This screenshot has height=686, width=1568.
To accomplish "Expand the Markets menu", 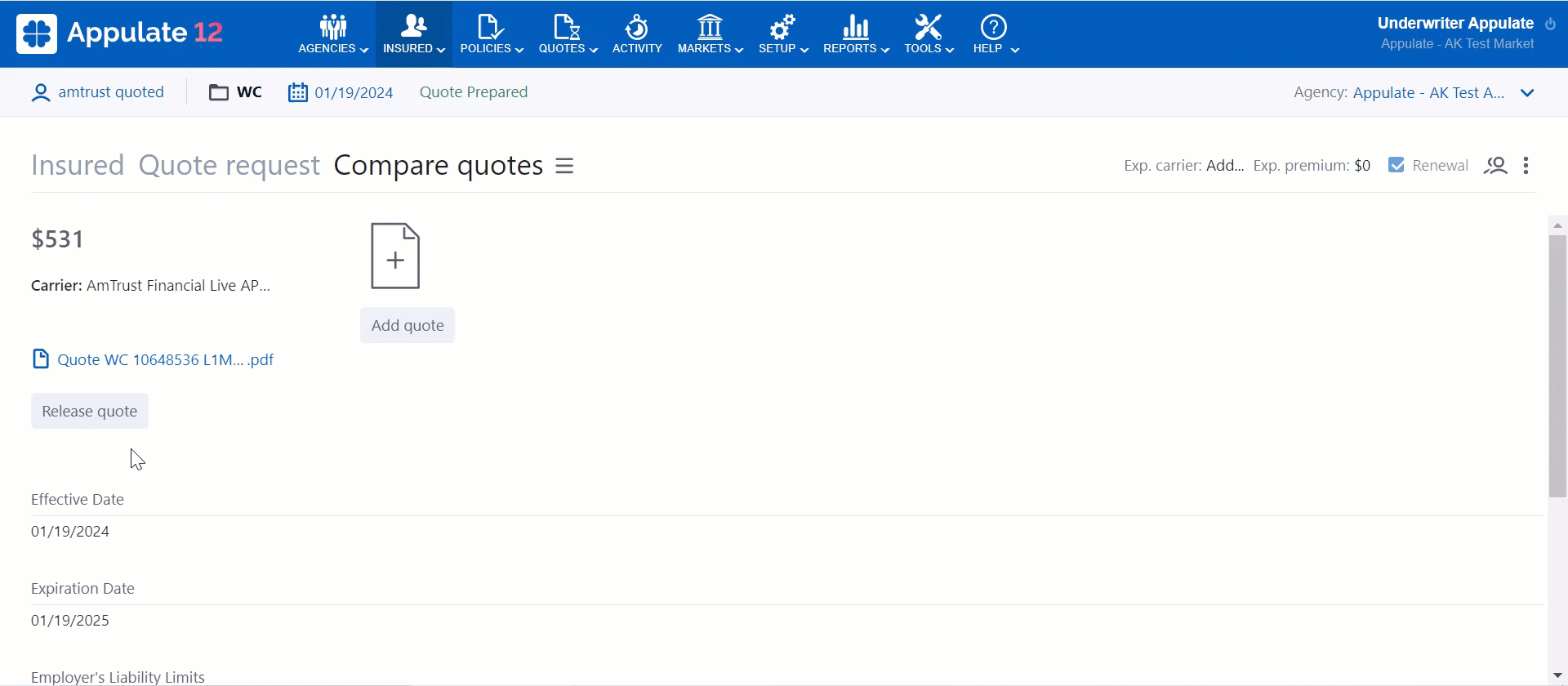I will 710,34.
